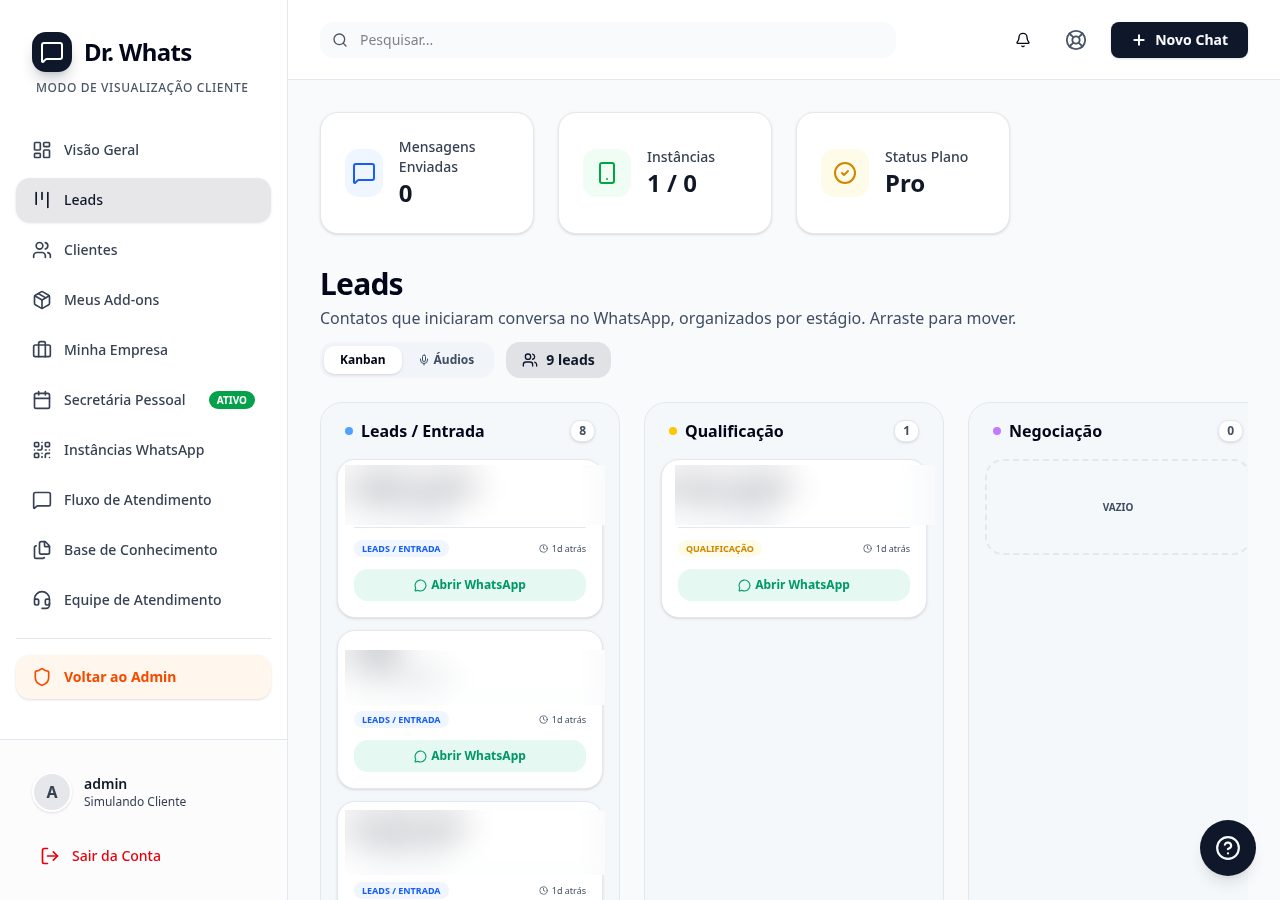Click the ATIVO badge beside Secretária Pessoal
Viewport: 1280px width, 900px height.
coord(232,400)
